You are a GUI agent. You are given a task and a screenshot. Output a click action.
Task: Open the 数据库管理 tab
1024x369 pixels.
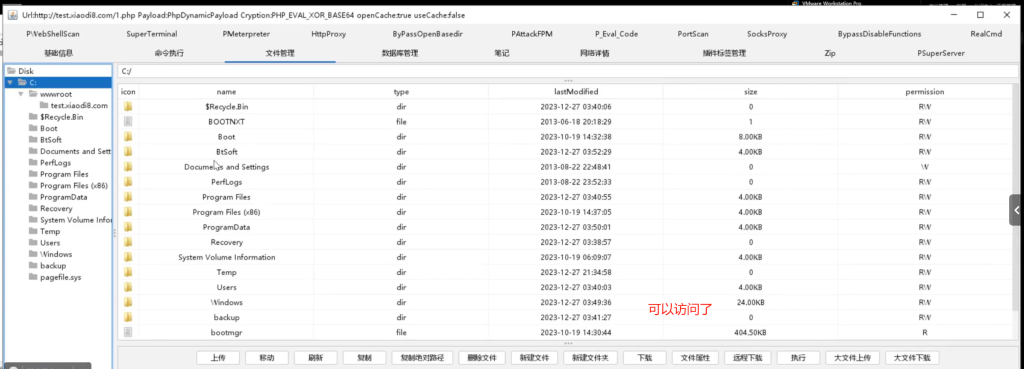coord(400,54)
